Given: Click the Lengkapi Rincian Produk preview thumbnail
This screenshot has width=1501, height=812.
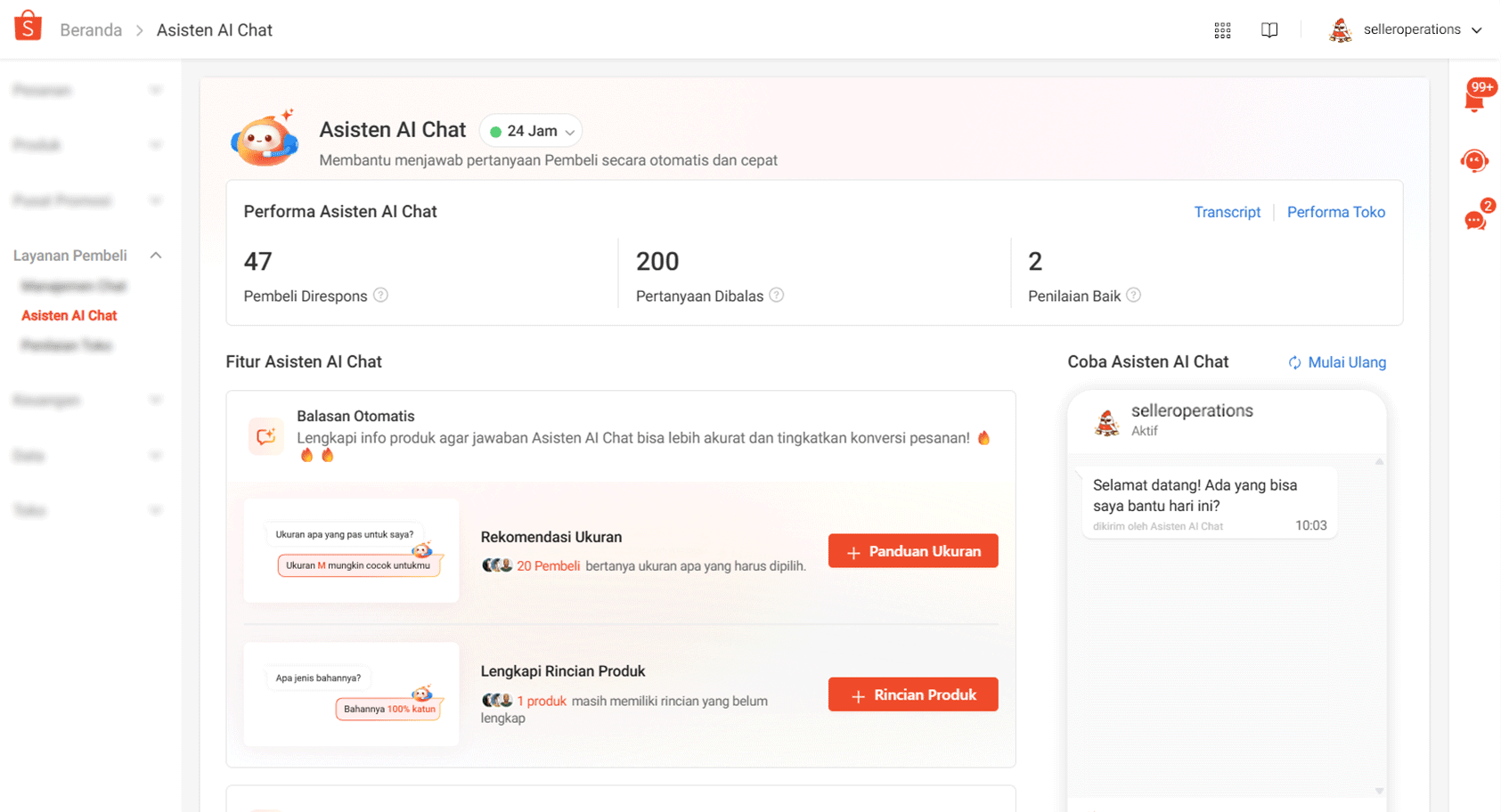Looking at the screenshot, I should pos(351,694).
